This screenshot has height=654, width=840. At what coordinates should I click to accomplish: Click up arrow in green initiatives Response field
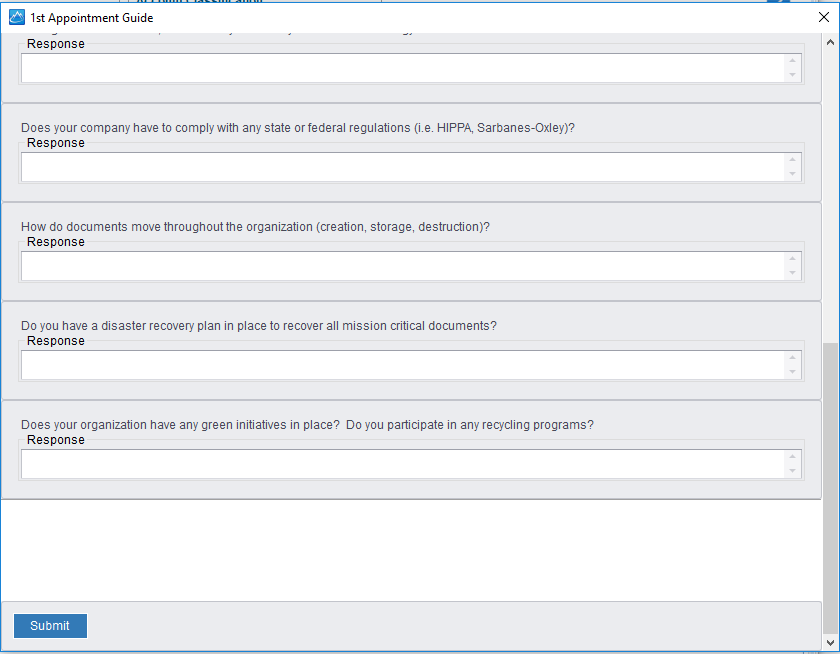(x=793, y=457)
